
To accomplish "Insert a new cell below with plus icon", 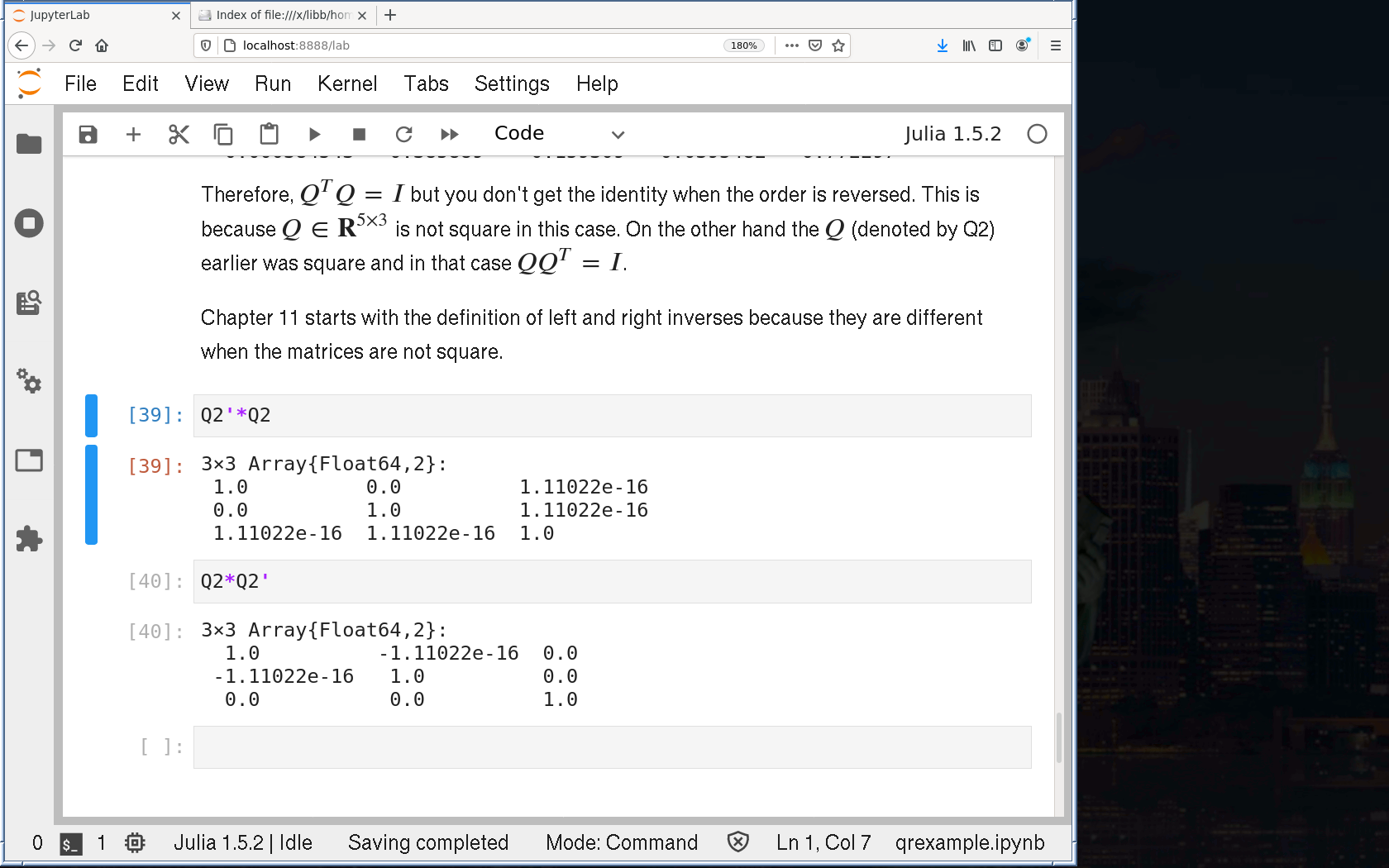I will [133, 134].
